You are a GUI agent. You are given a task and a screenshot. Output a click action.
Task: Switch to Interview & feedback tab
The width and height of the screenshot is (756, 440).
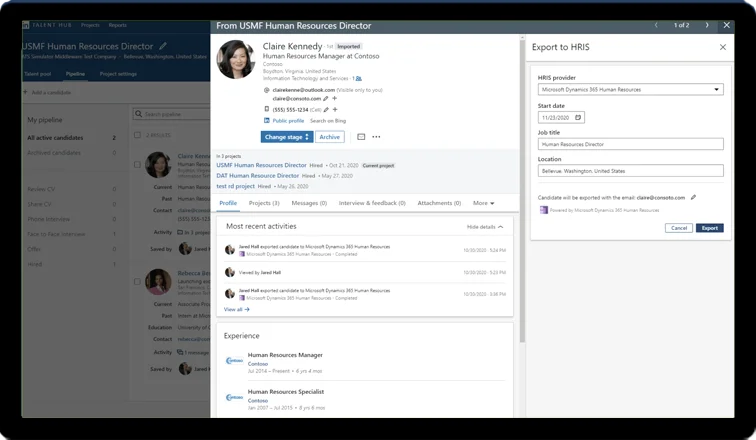(x=372, y=203)
